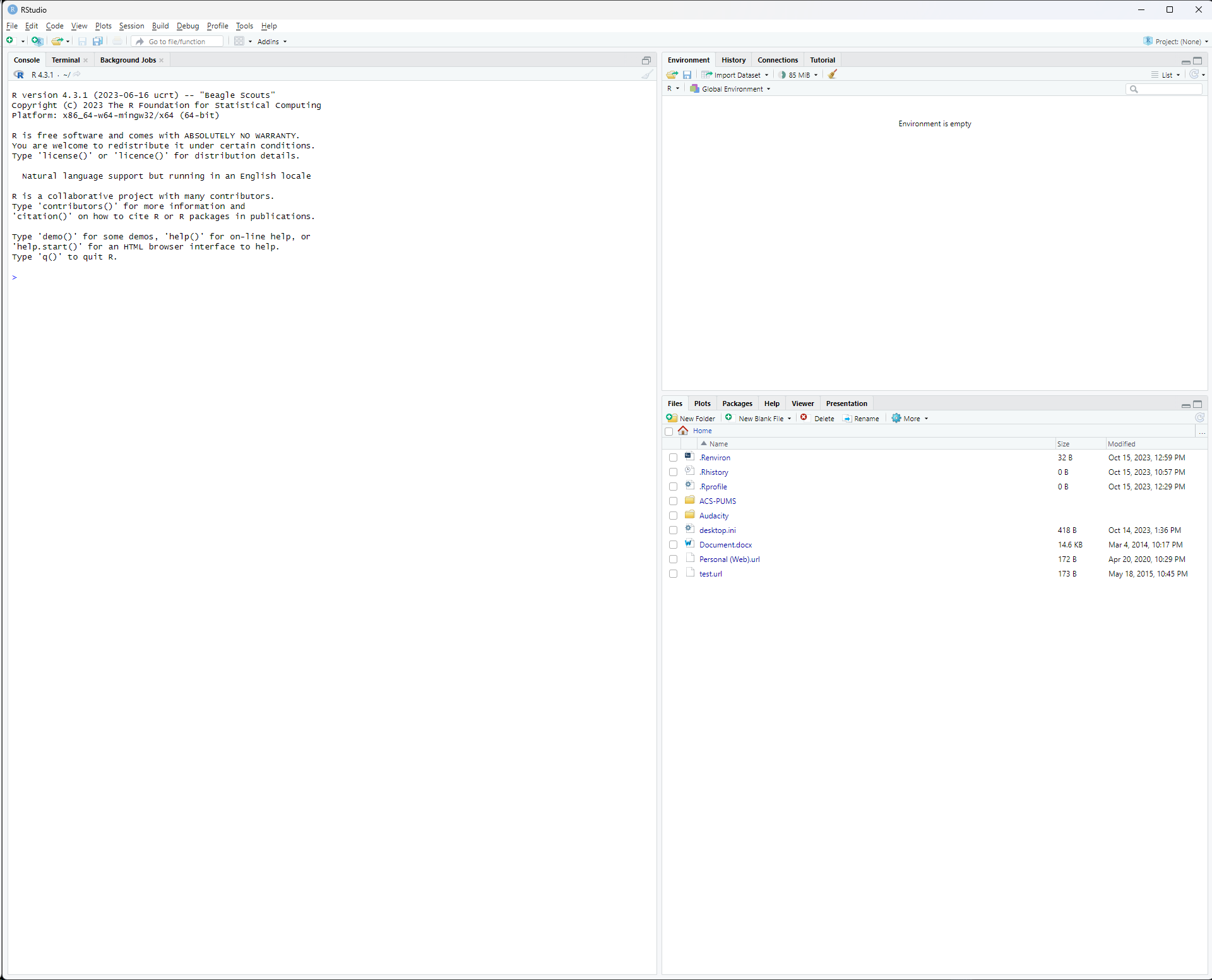The height and width of the screenshot is (980, 1212).
Task: Toggle checkbox next to Renviron file
Action: click(673, 458)
